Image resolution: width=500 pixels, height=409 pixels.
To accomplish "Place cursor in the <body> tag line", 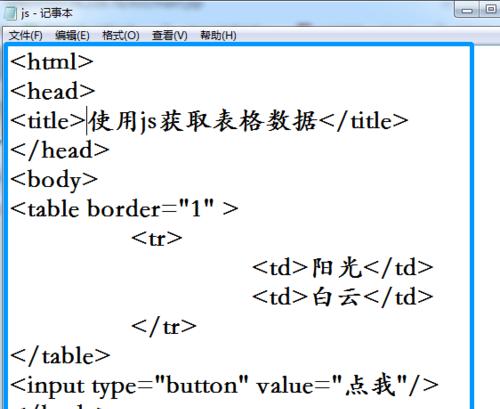I will click(54, 180).
